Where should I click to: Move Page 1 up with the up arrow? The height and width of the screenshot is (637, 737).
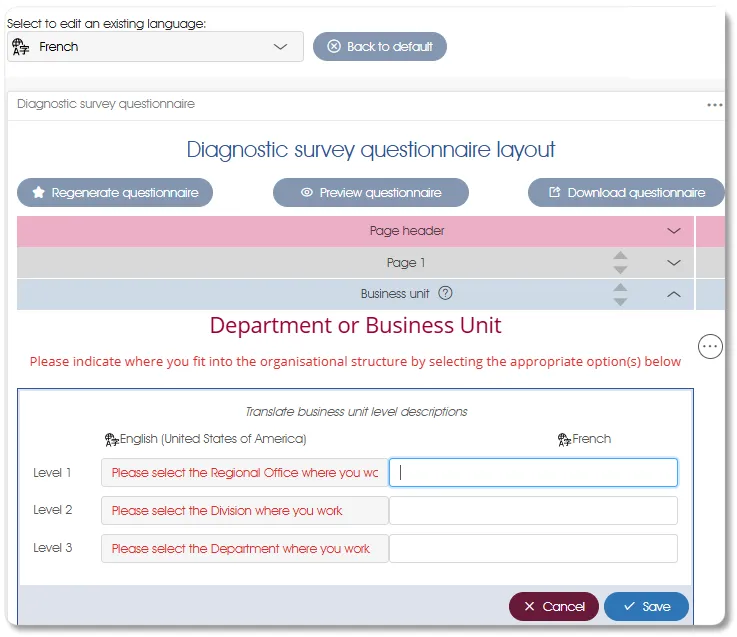[620, 255]
